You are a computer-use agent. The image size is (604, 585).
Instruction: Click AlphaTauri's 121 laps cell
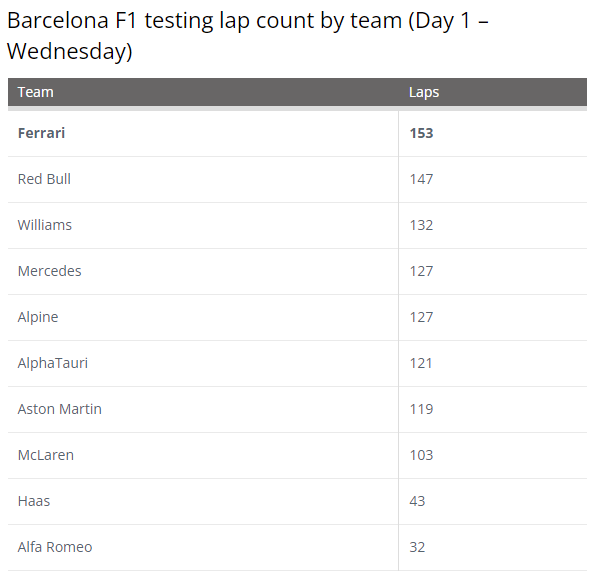pos(421,363)
